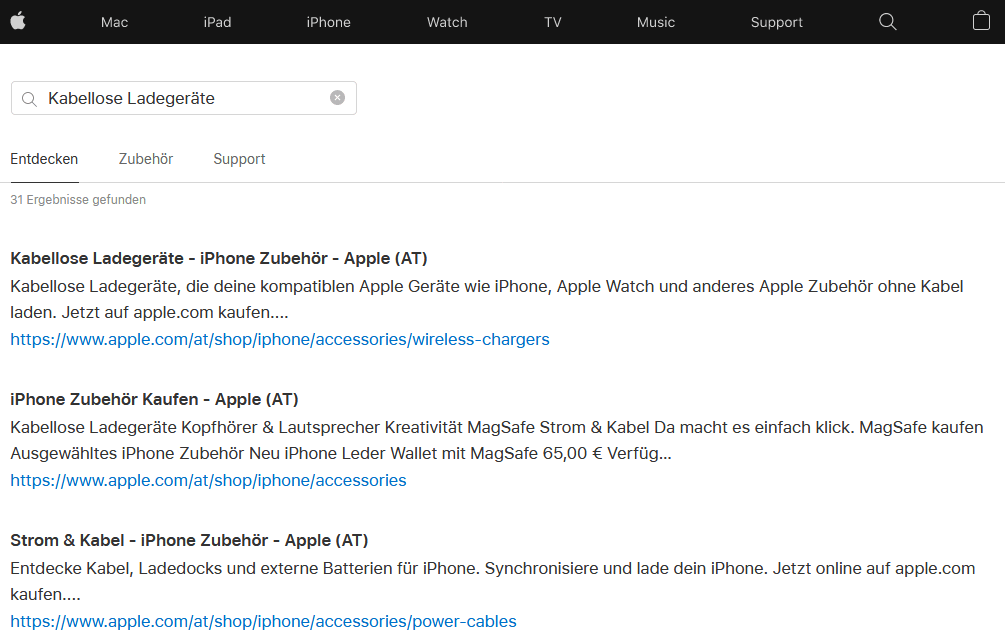The height and width of the screenshot is (635, 1005).
Task: Open the Watch menu
Action: point(447,22)
